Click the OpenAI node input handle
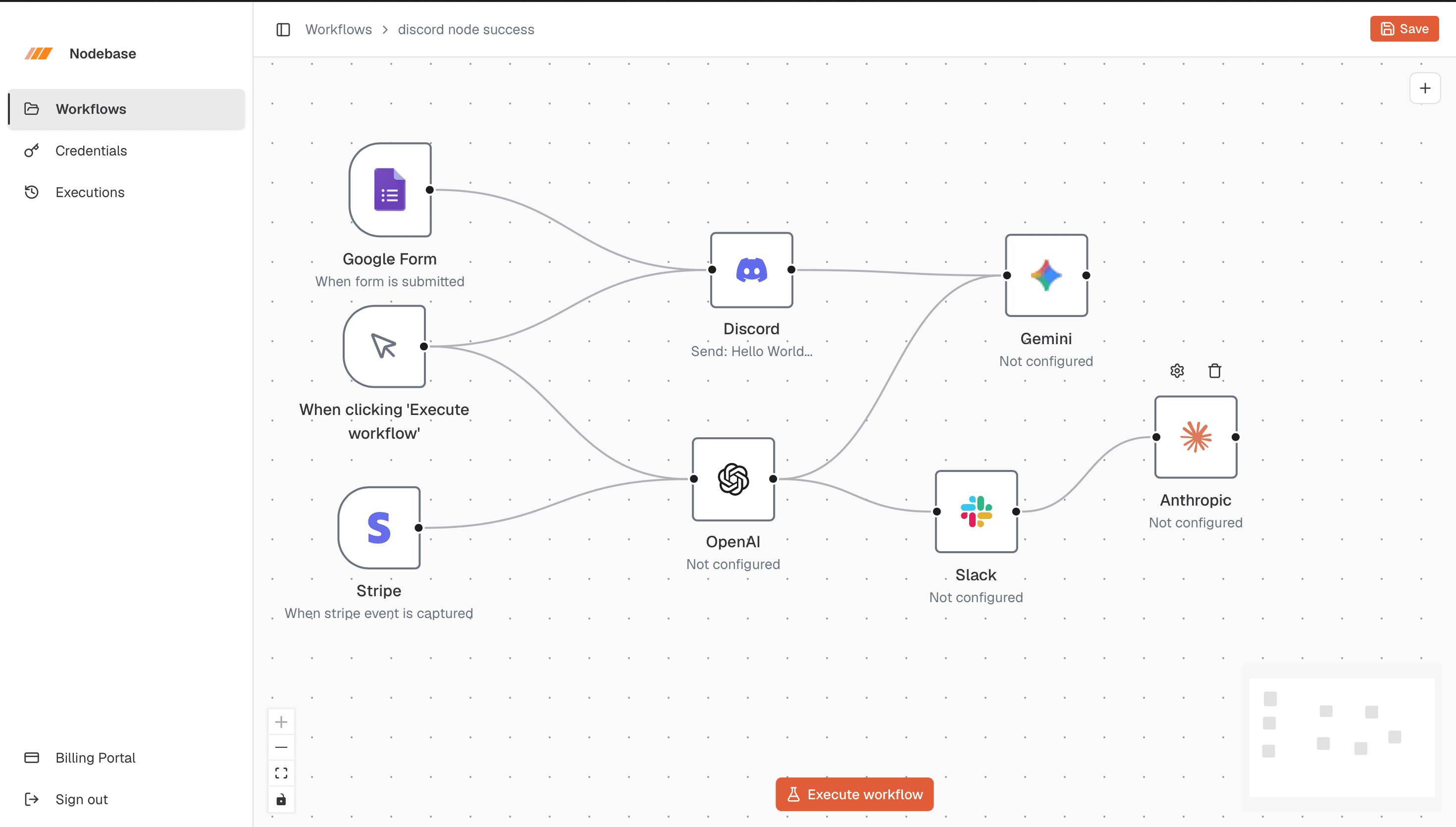This screenshot has height=827, width=1456. [x=694, y=479]
